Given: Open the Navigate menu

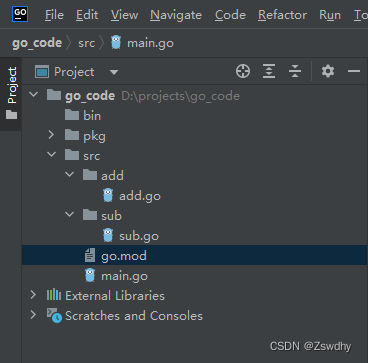Looking at the screenshot, I should (176, 15).
